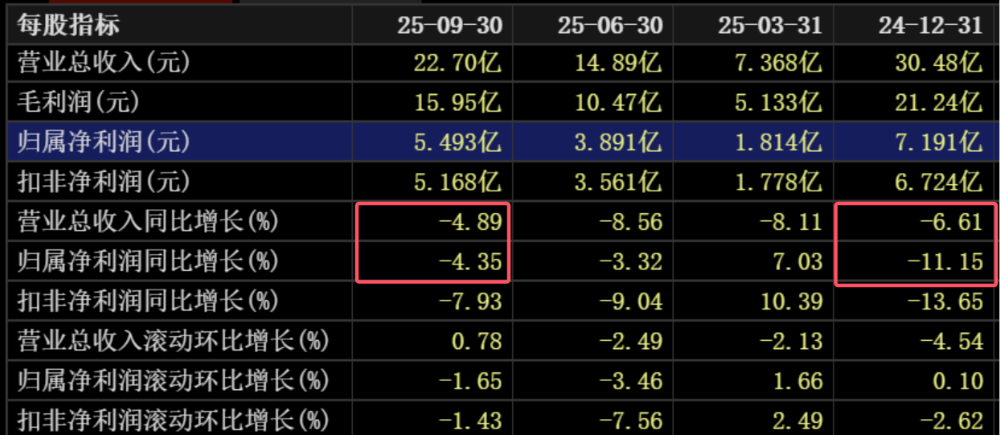Viewport: 1000px width, 435px height.
Task: Click the revenue value 14.89亿
Action: tap(619, 63)
